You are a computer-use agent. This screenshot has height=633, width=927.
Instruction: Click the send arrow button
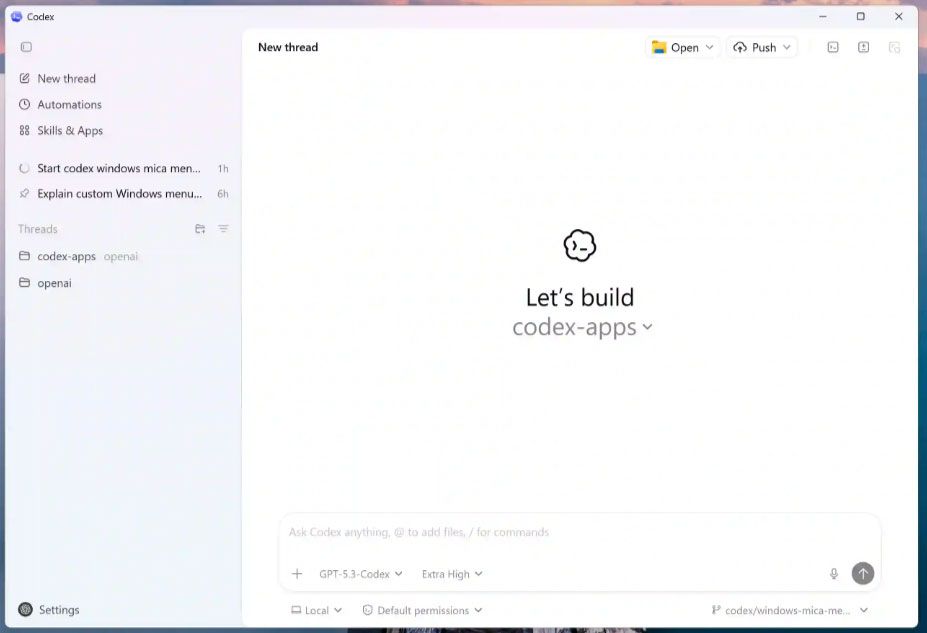click(x=863, y=573)
